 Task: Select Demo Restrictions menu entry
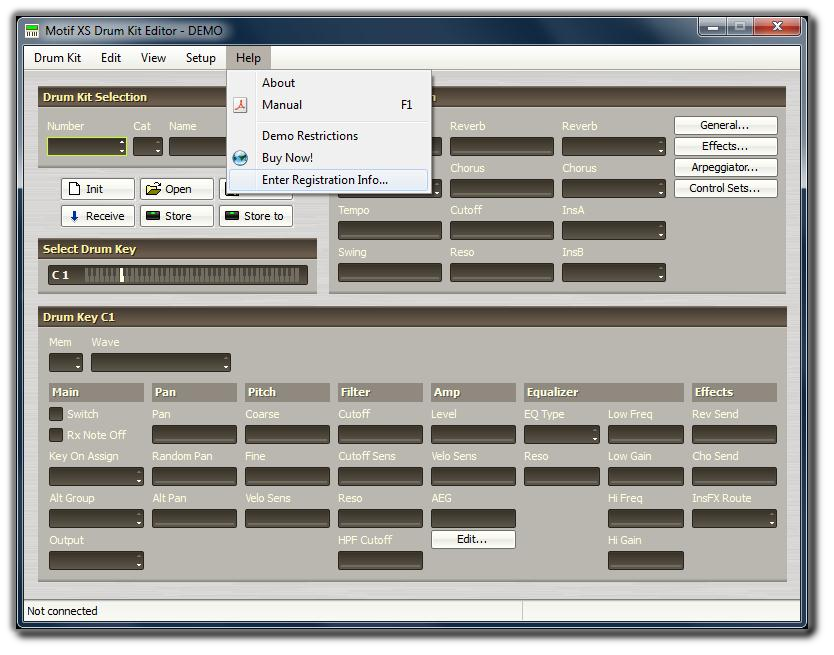(329, 136)
